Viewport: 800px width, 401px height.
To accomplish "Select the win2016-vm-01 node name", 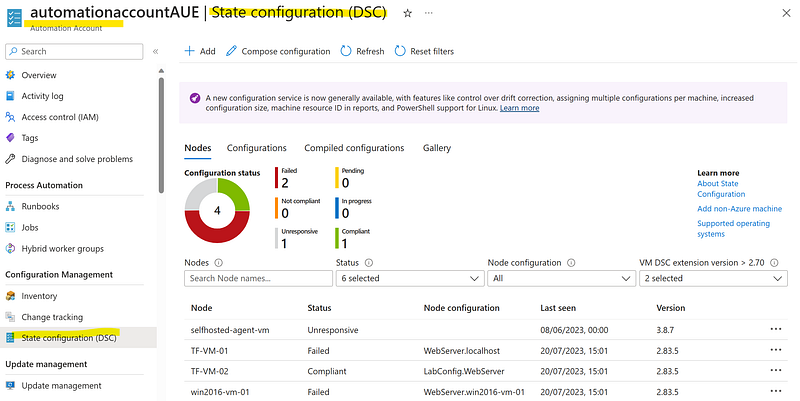I will (x=220, y=392).
